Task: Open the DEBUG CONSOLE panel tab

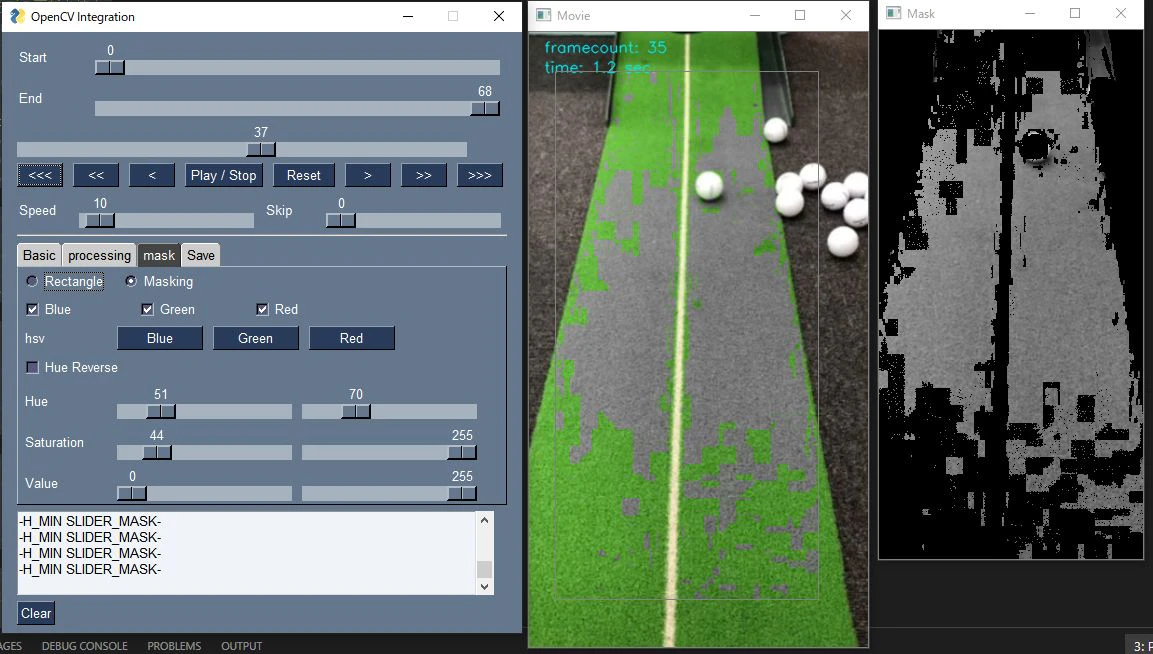Action: 85,646
